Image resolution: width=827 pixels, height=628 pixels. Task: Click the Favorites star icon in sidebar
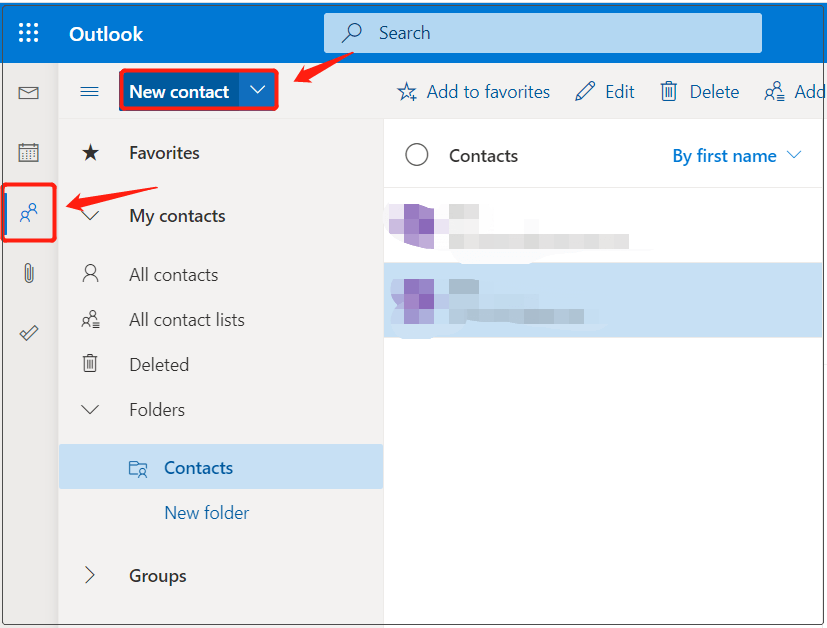(90, 153)
